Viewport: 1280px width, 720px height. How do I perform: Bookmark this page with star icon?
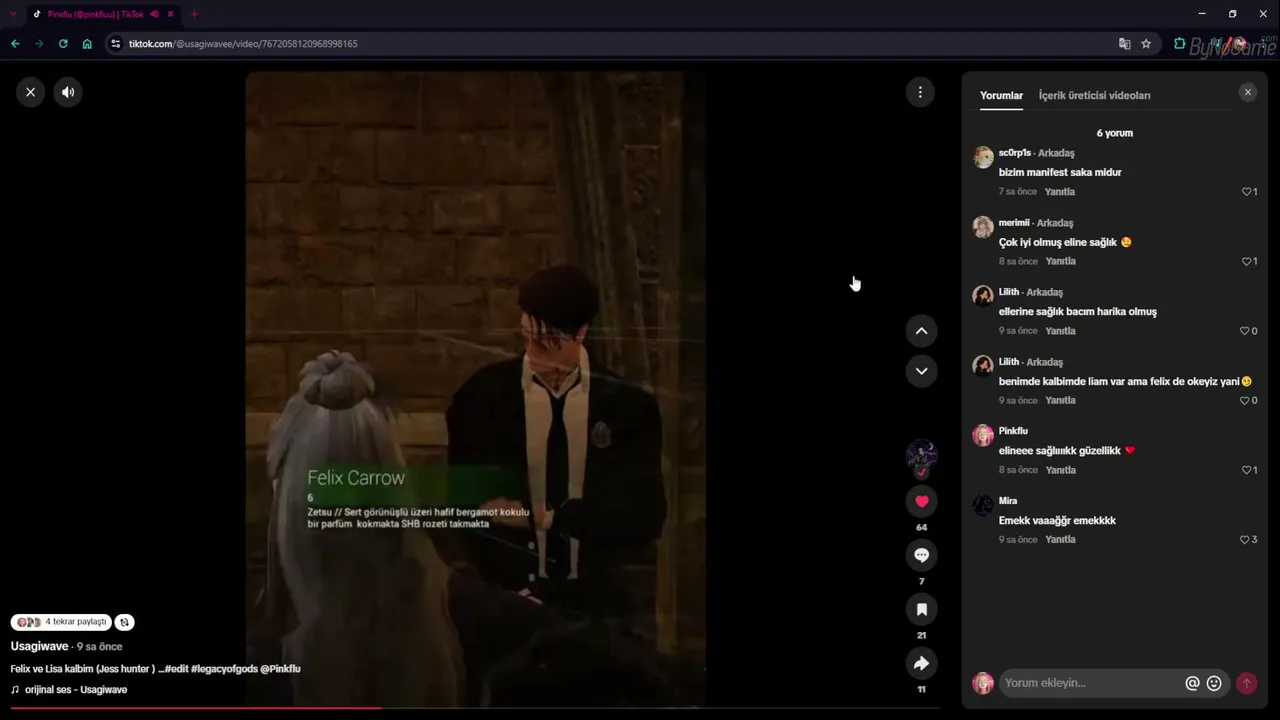1146,44
